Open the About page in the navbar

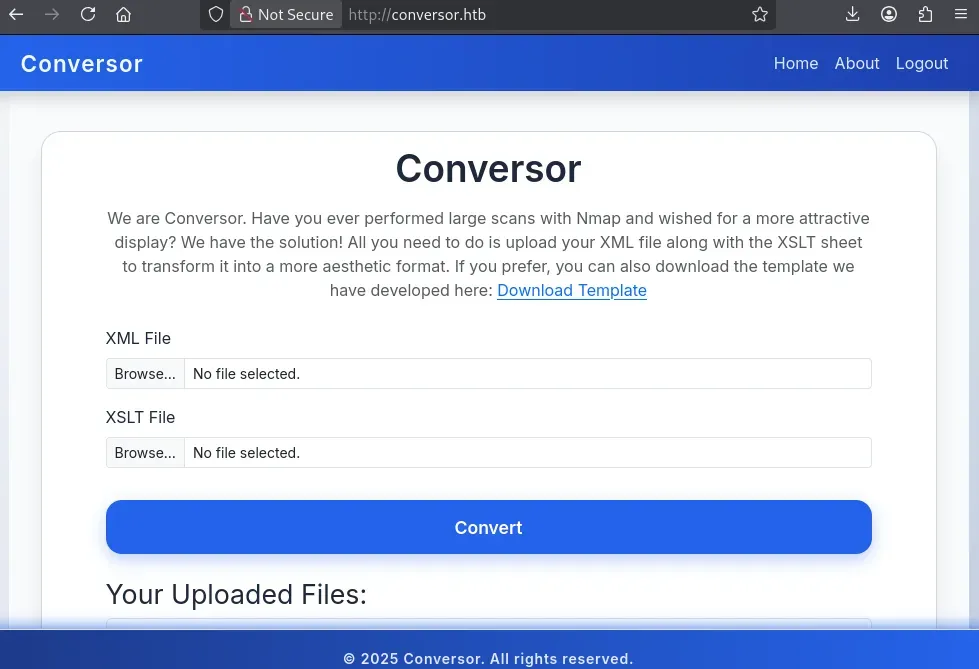[856, 63]
